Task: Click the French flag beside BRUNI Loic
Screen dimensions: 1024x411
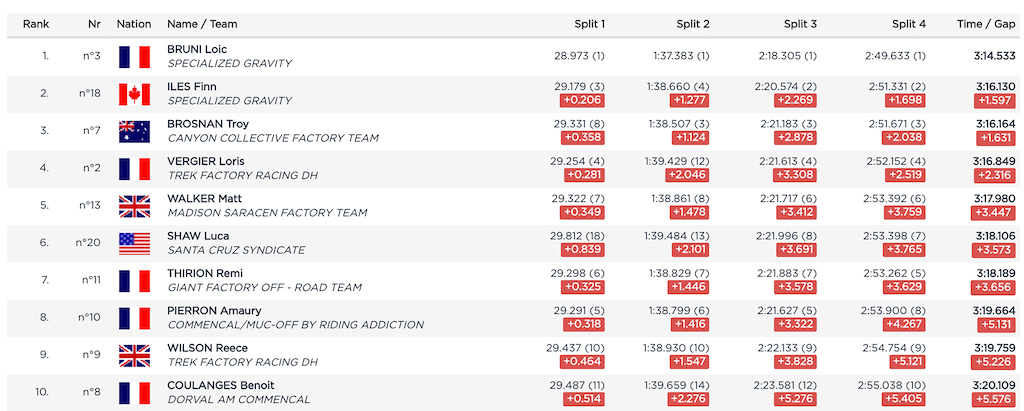Action: [x=135, y=57]
